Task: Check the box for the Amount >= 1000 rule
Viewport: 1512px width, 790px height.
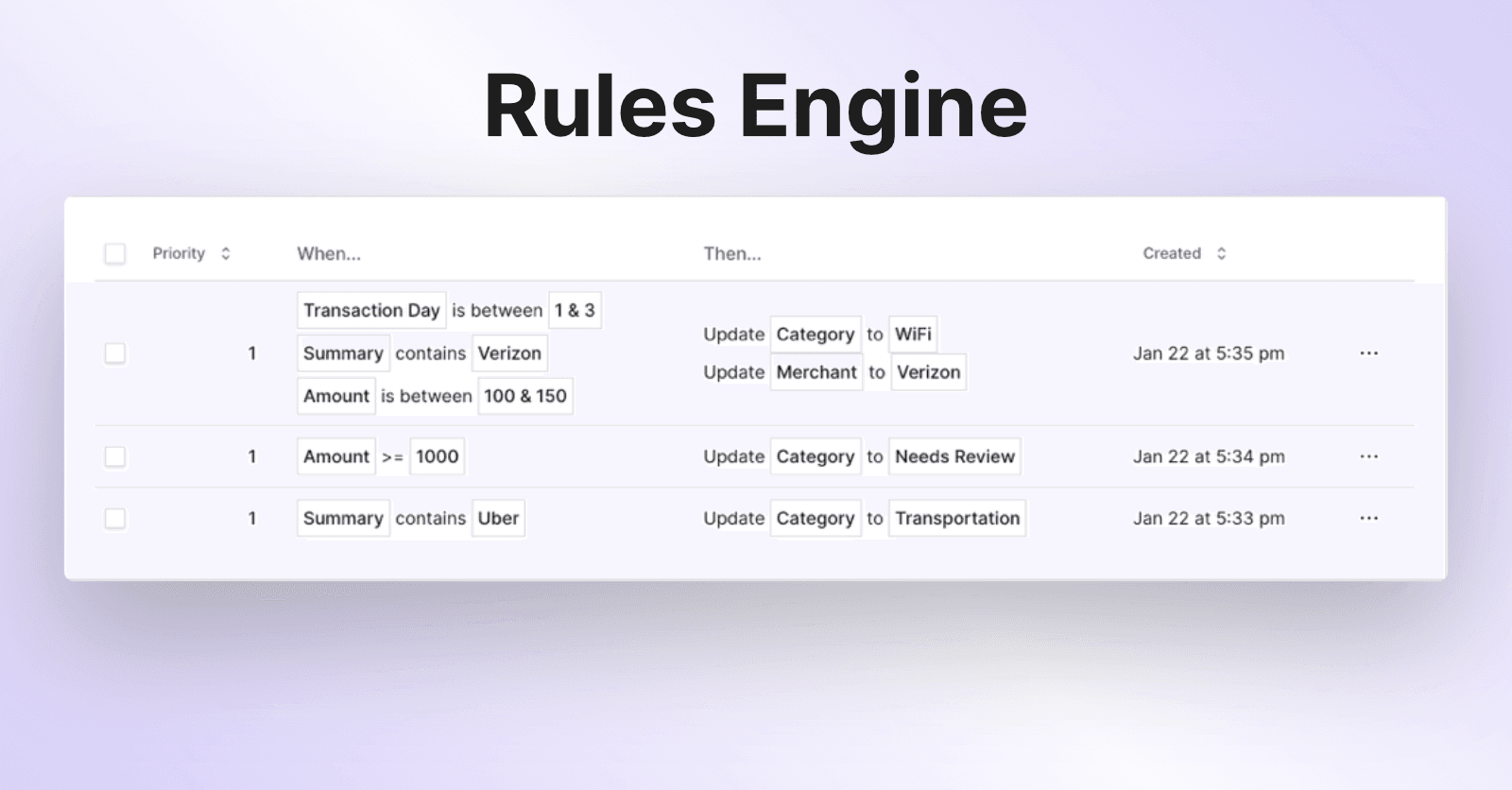Action: click(x=115, y=456)
